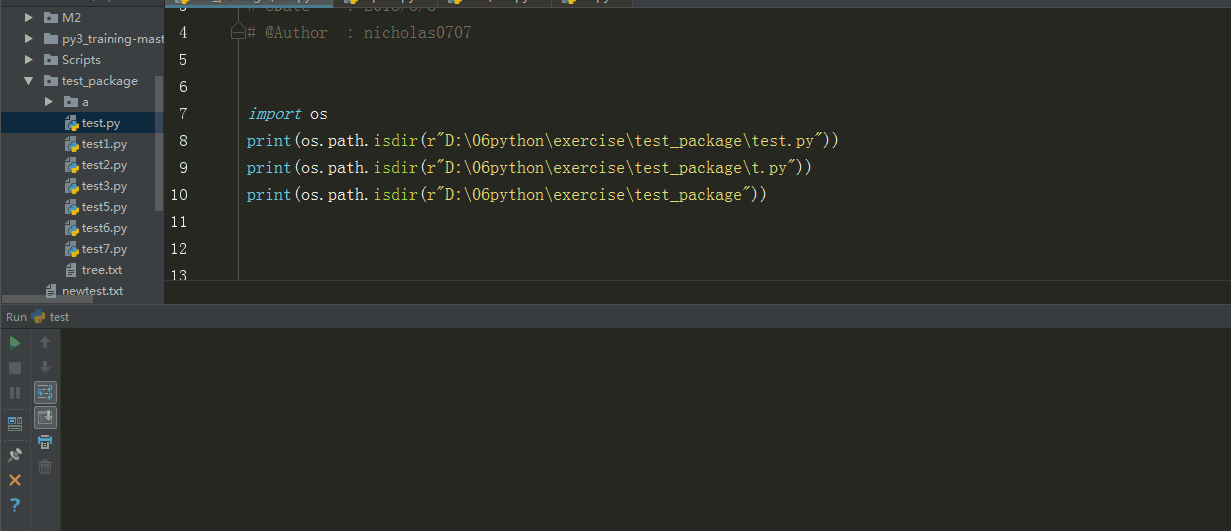
Task: Place cursor on 'nicholas0707' author comment
Action: [x=417, y=33]
